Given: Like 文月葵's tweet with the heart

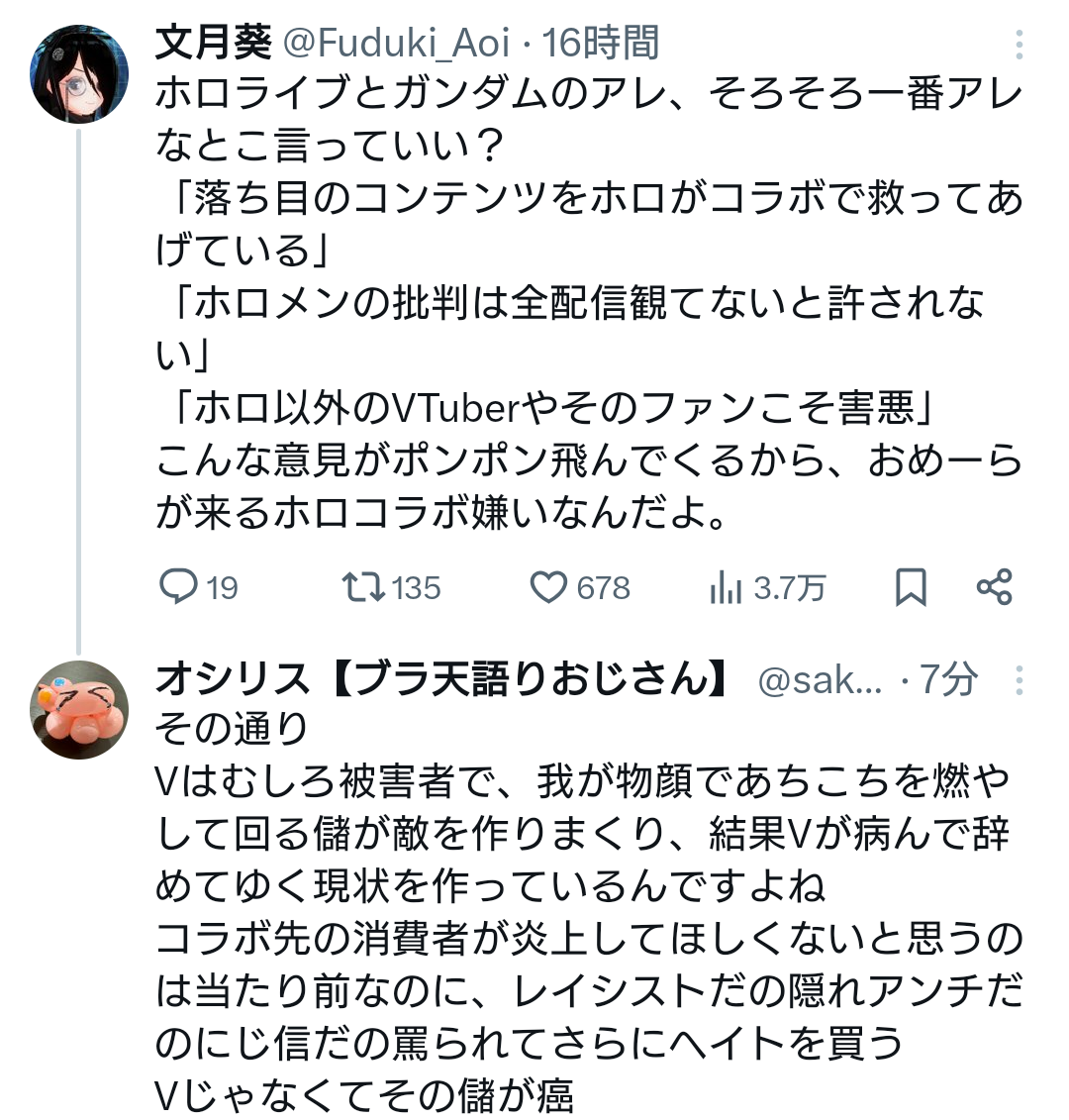Looking at the screenshot, I should coord(547,587).
